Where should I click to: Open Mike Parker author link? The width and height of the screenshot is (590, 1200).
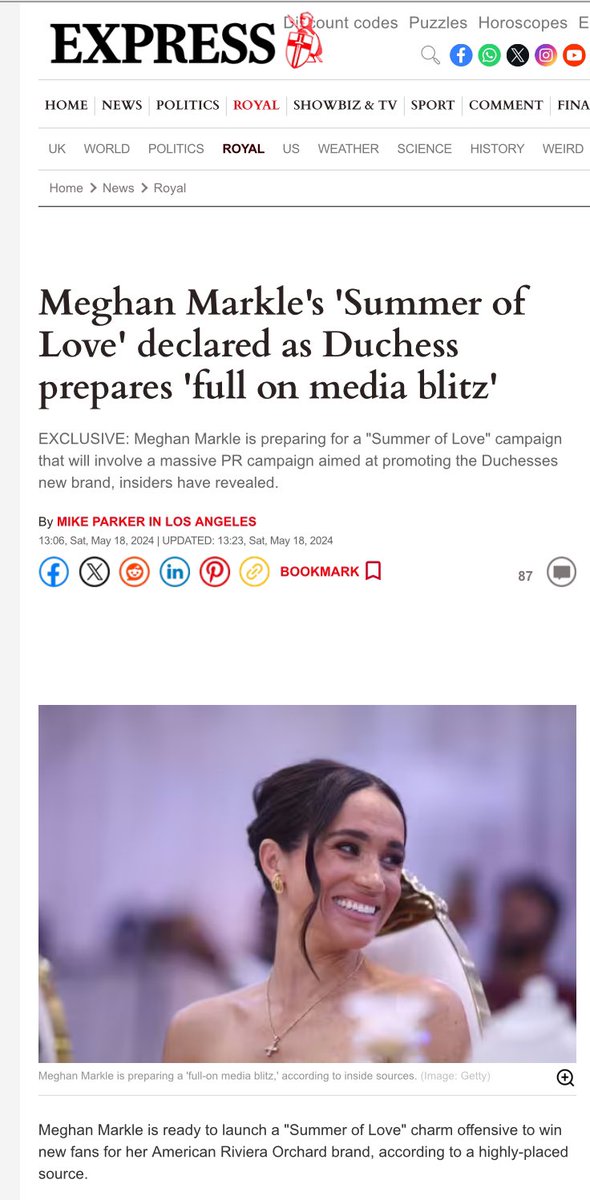pyautogui.click(x=156, y=522)
